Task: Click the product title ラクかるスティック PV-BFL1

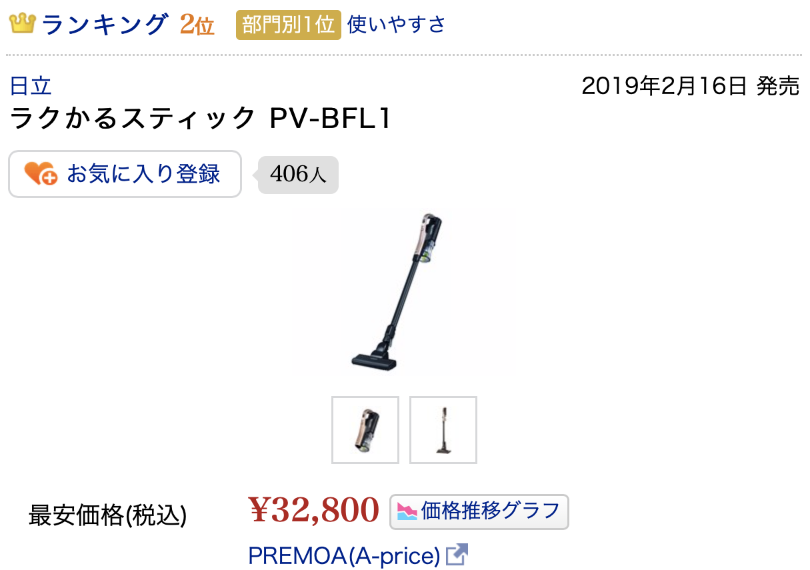Action: (x=200, y=118)
